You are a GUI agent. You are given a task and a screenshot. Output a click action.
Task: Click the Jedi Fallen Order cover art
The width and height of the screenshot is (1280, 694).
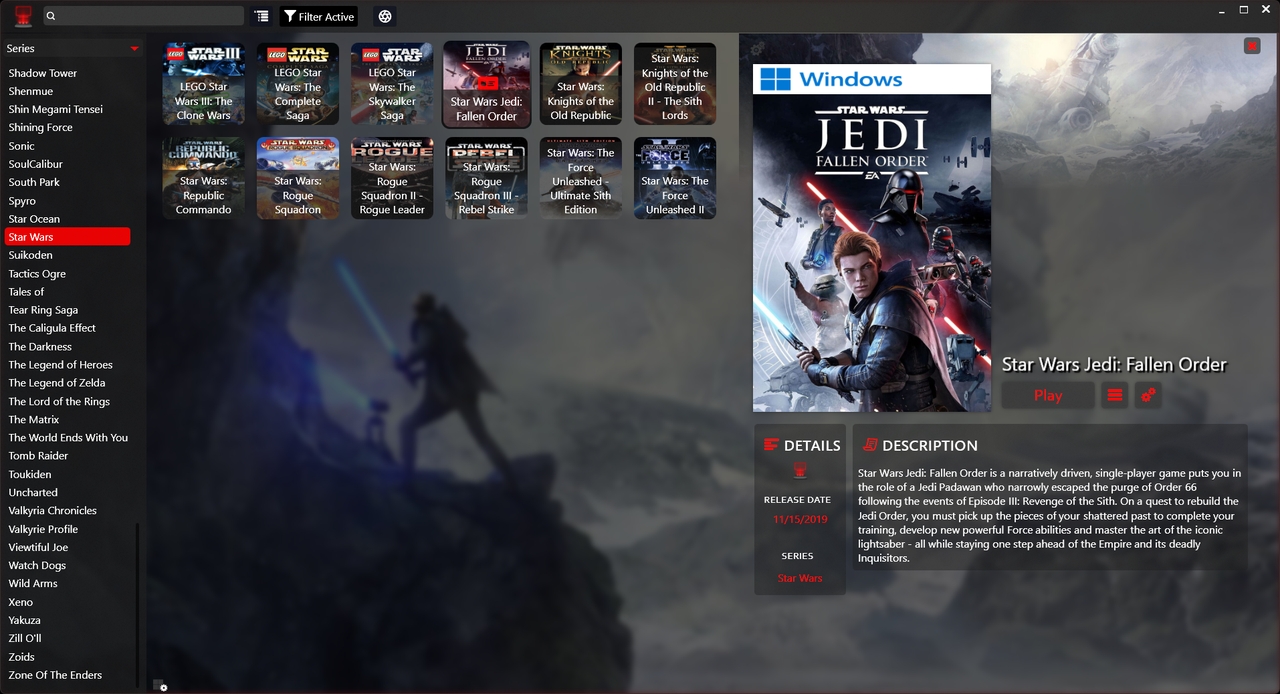point(872,253)
